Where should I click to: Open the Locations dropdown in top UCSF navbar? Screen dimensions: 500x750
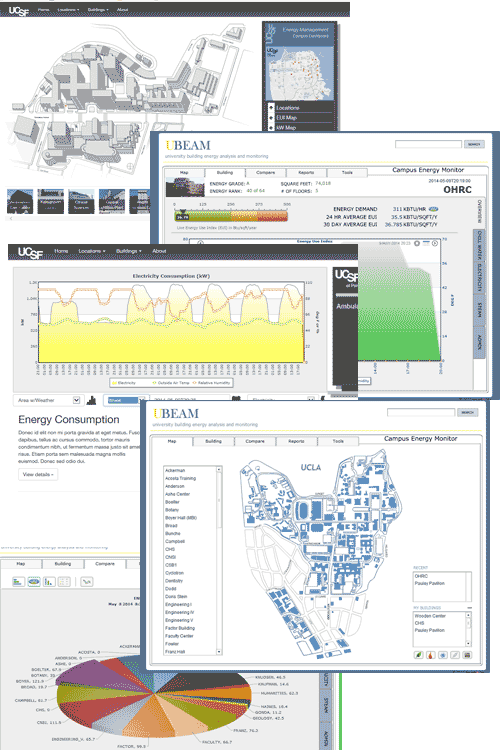coord(68,10)
